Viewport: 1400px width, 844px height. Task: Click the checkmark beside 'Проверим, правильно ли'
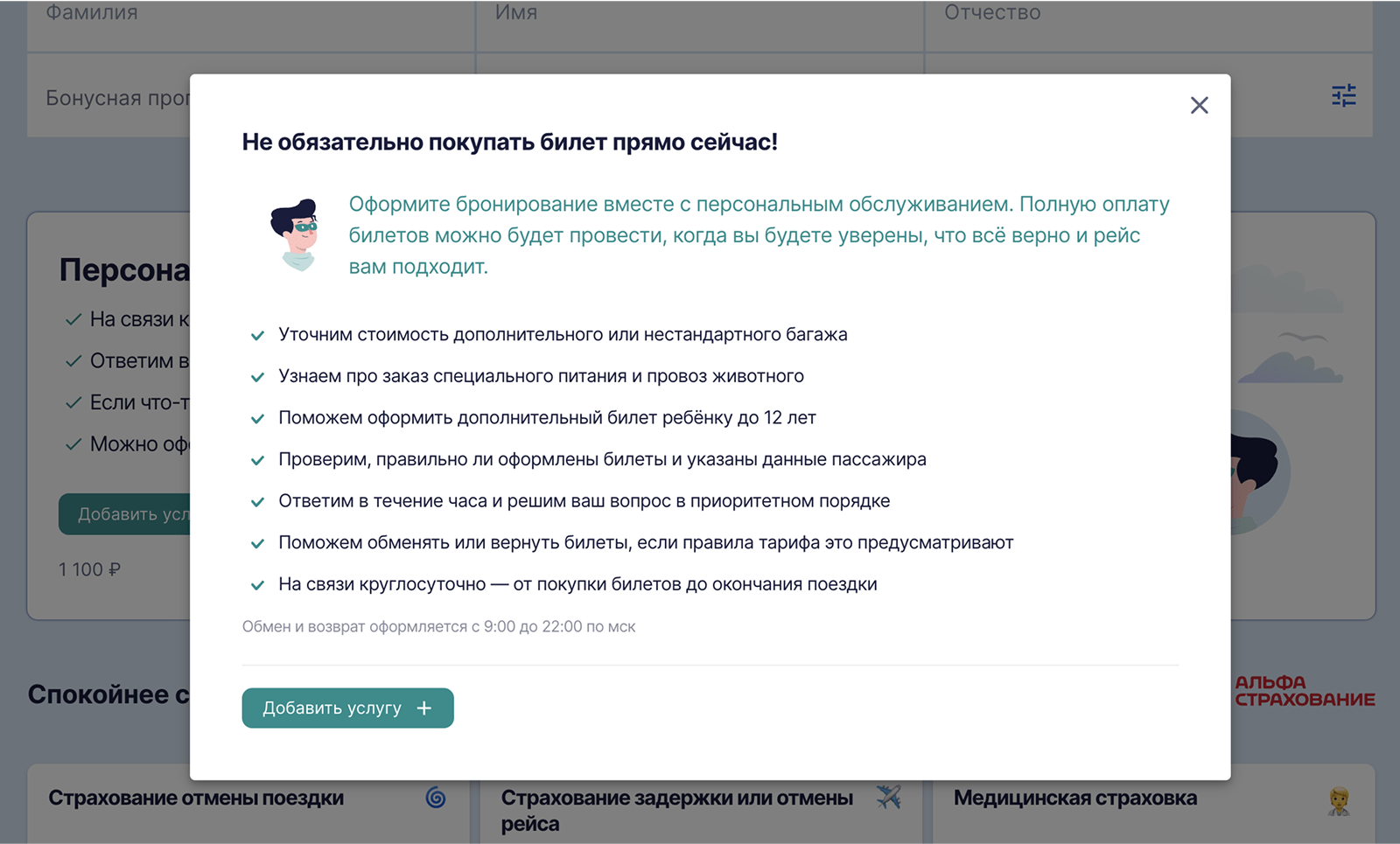(x=257, y=460)
